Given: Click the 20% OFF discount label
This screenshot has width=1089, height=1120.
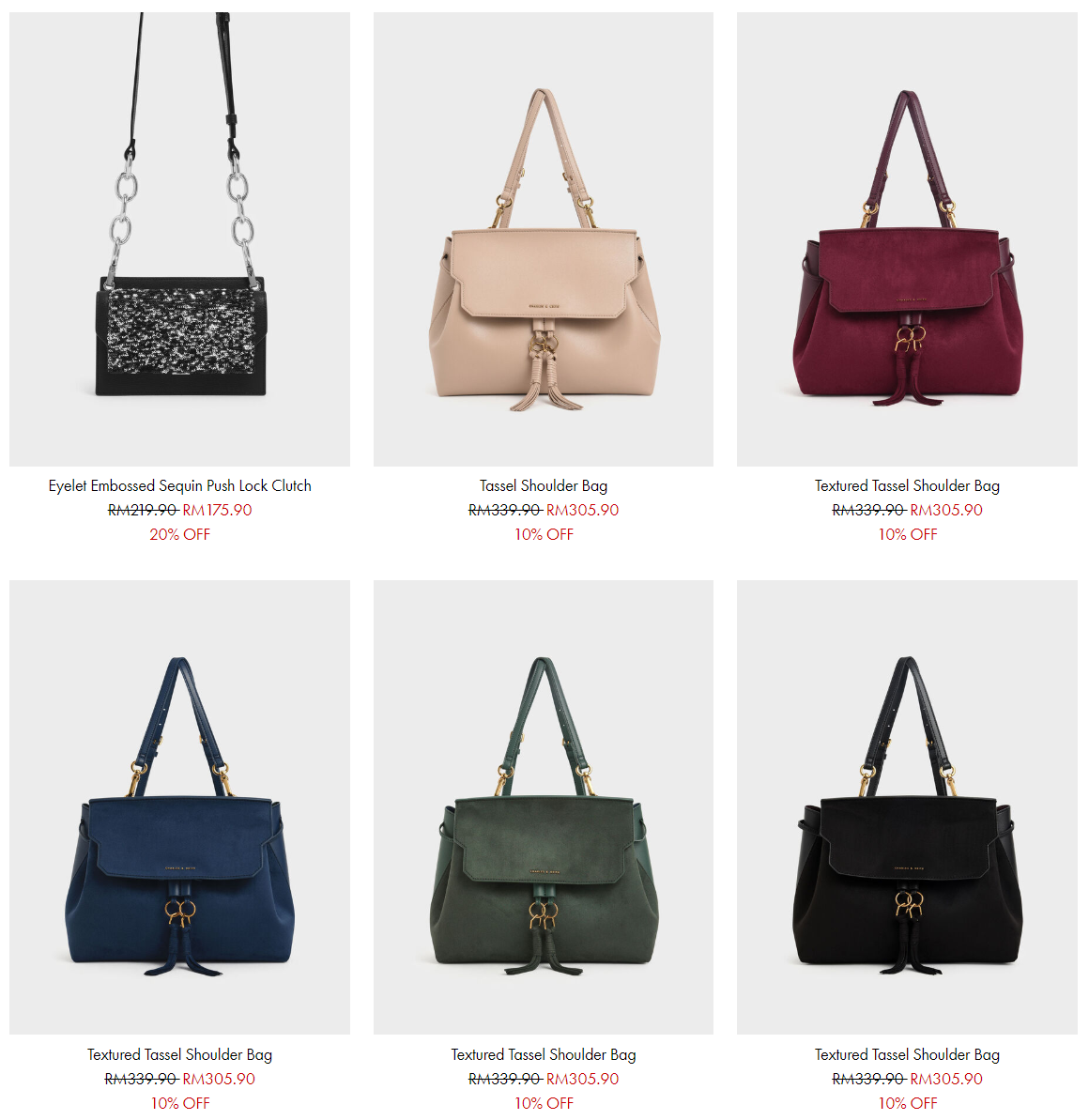Looking at the screenshot, I should click(180, 534).
